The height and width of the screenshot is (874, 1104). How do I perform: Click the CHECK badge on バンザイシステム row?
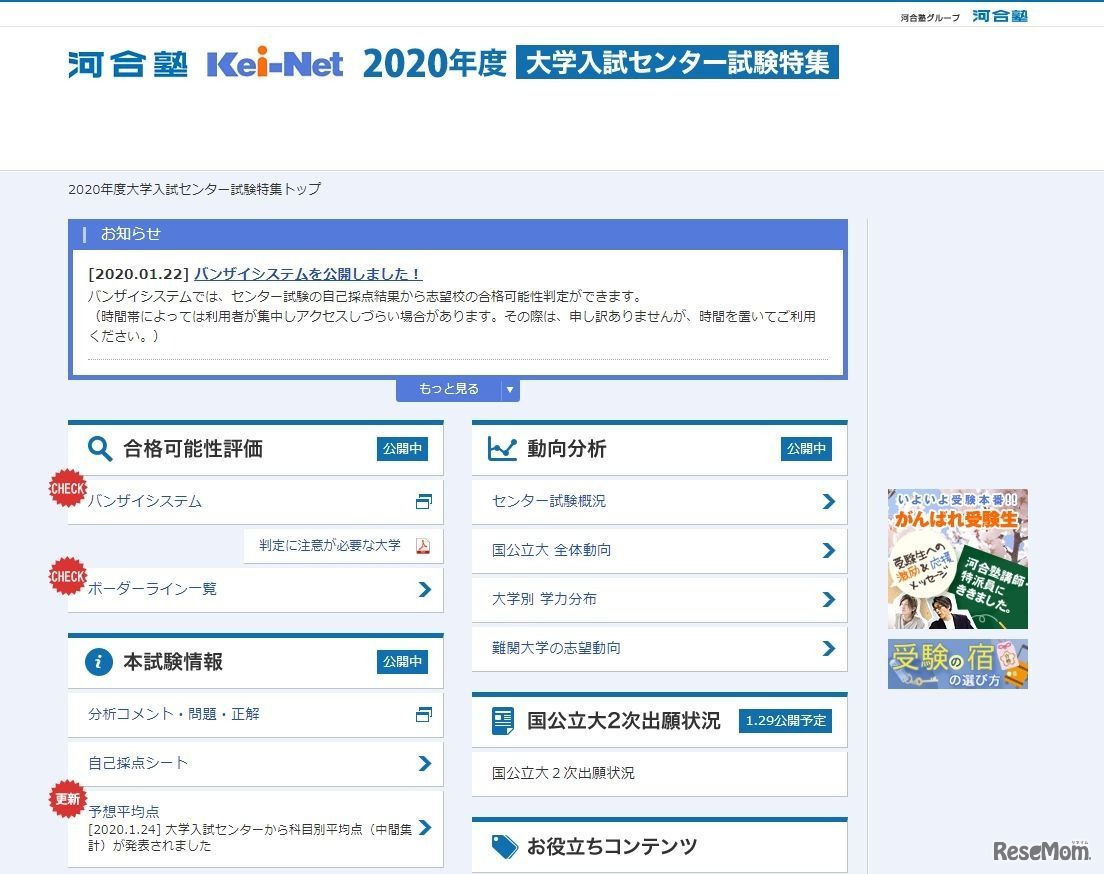click(66, 489)
